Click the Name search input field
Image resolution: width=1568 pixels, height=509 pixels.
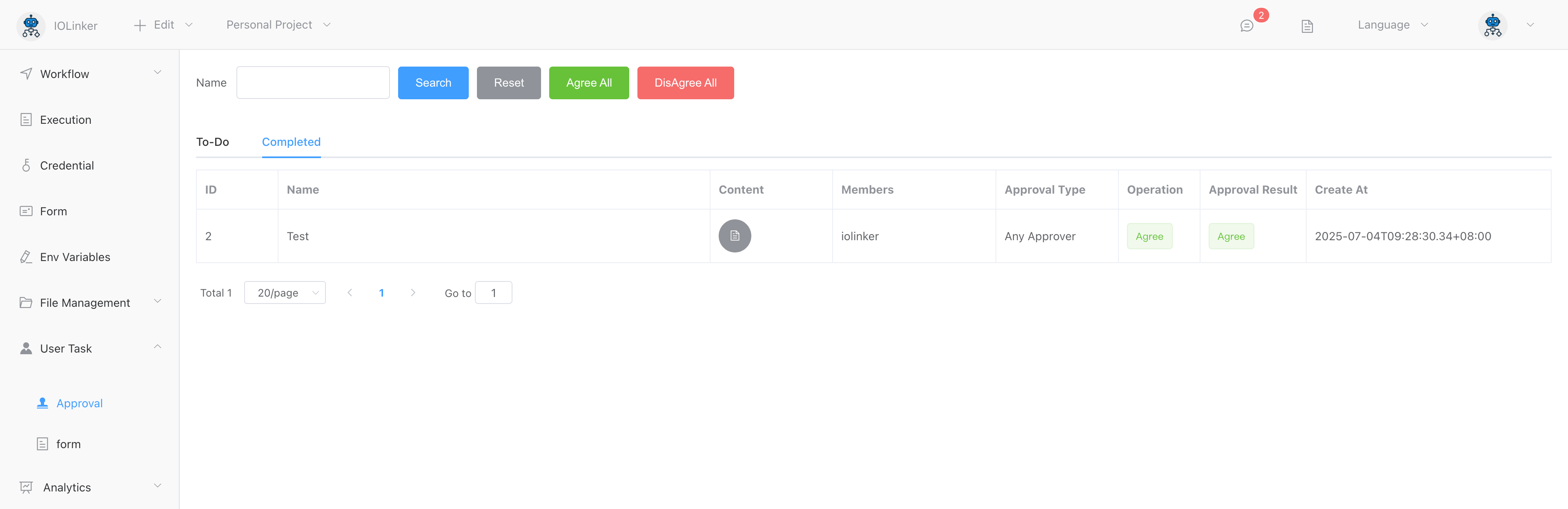coord(312,83)
